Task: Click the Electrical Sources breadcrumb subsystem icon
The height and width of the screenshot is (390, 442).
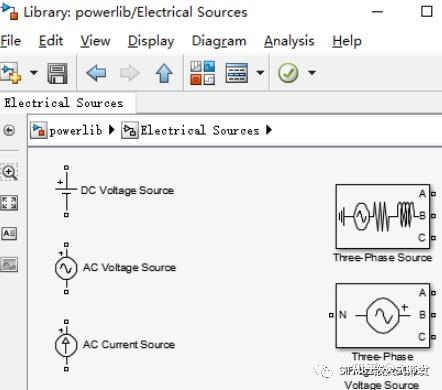Action: [x=129, y=130]
